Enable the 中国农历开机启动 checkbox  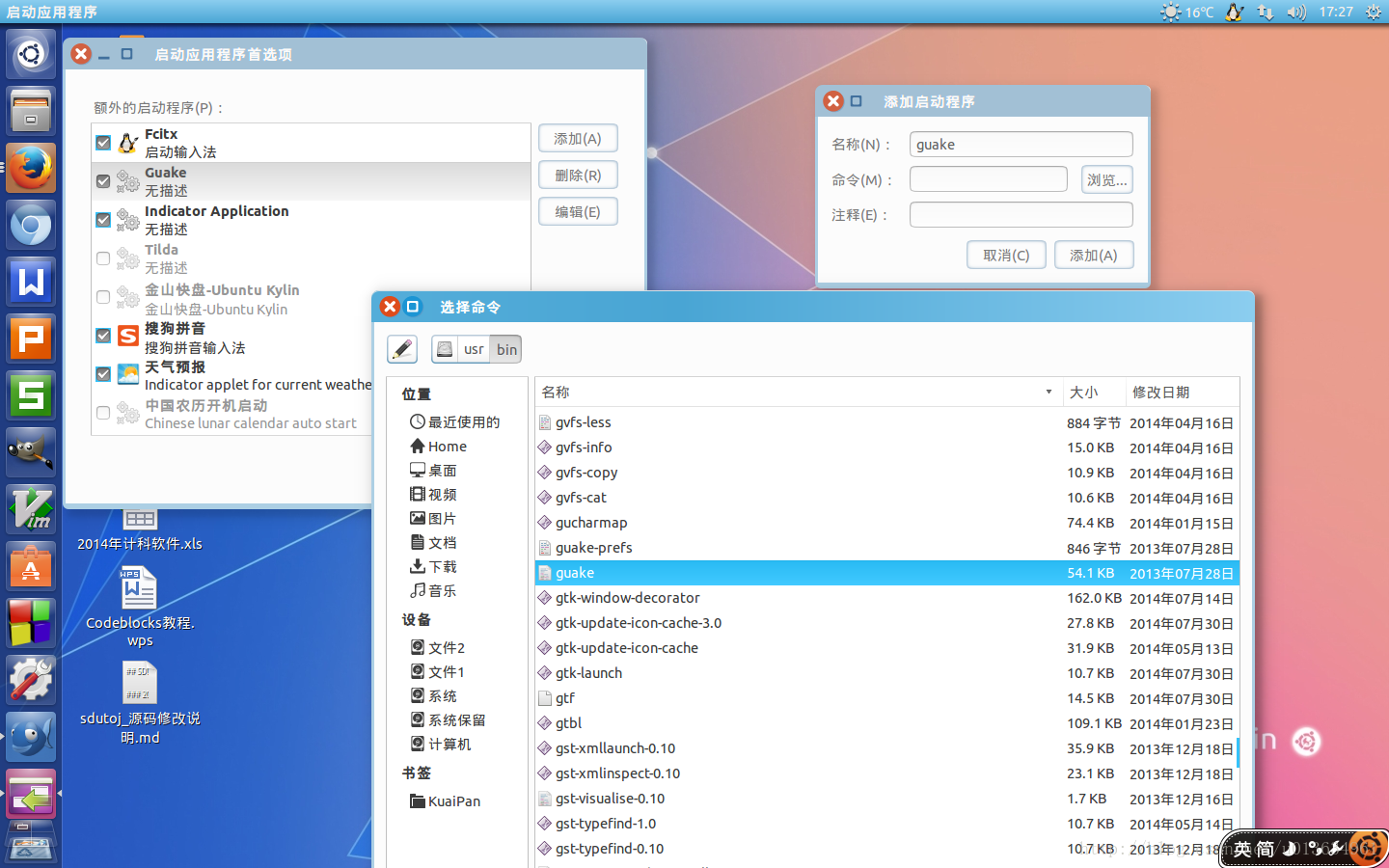click(103, 413)
